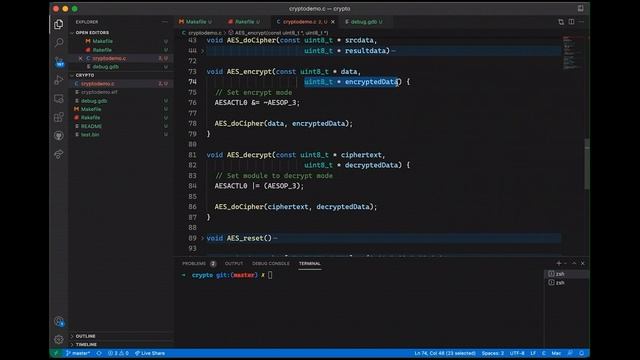Open the Debug Console panel tab
640x360 pixels.
coord(271,264)
